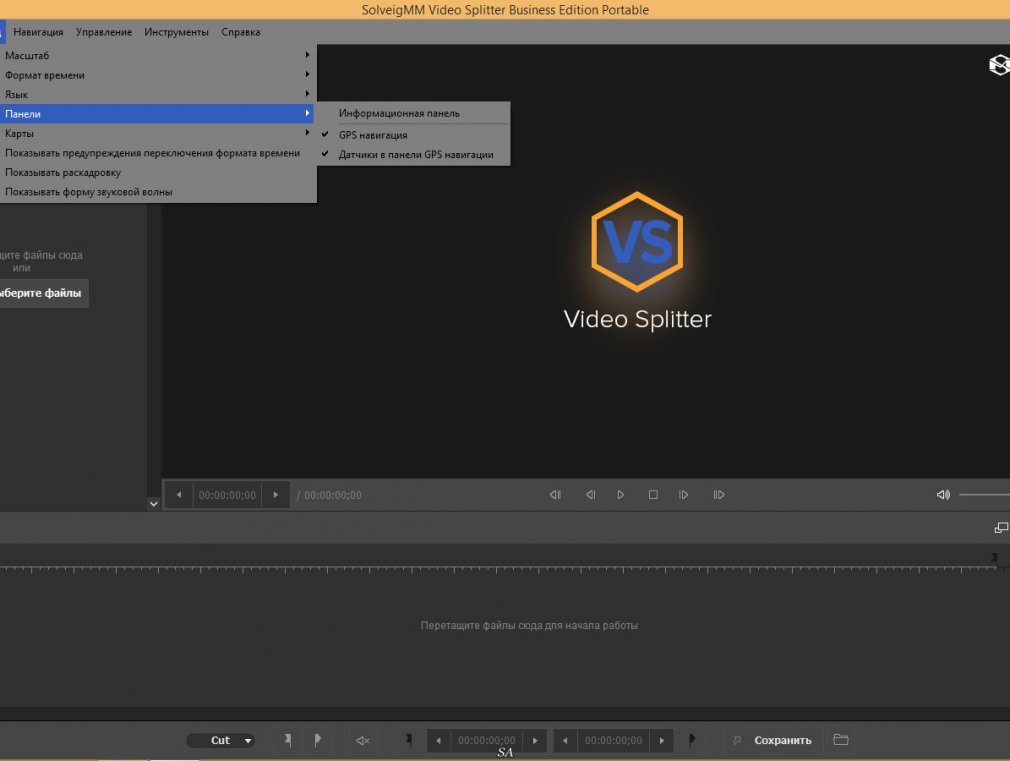Expand the Формат времени submenu

(158, 75)
